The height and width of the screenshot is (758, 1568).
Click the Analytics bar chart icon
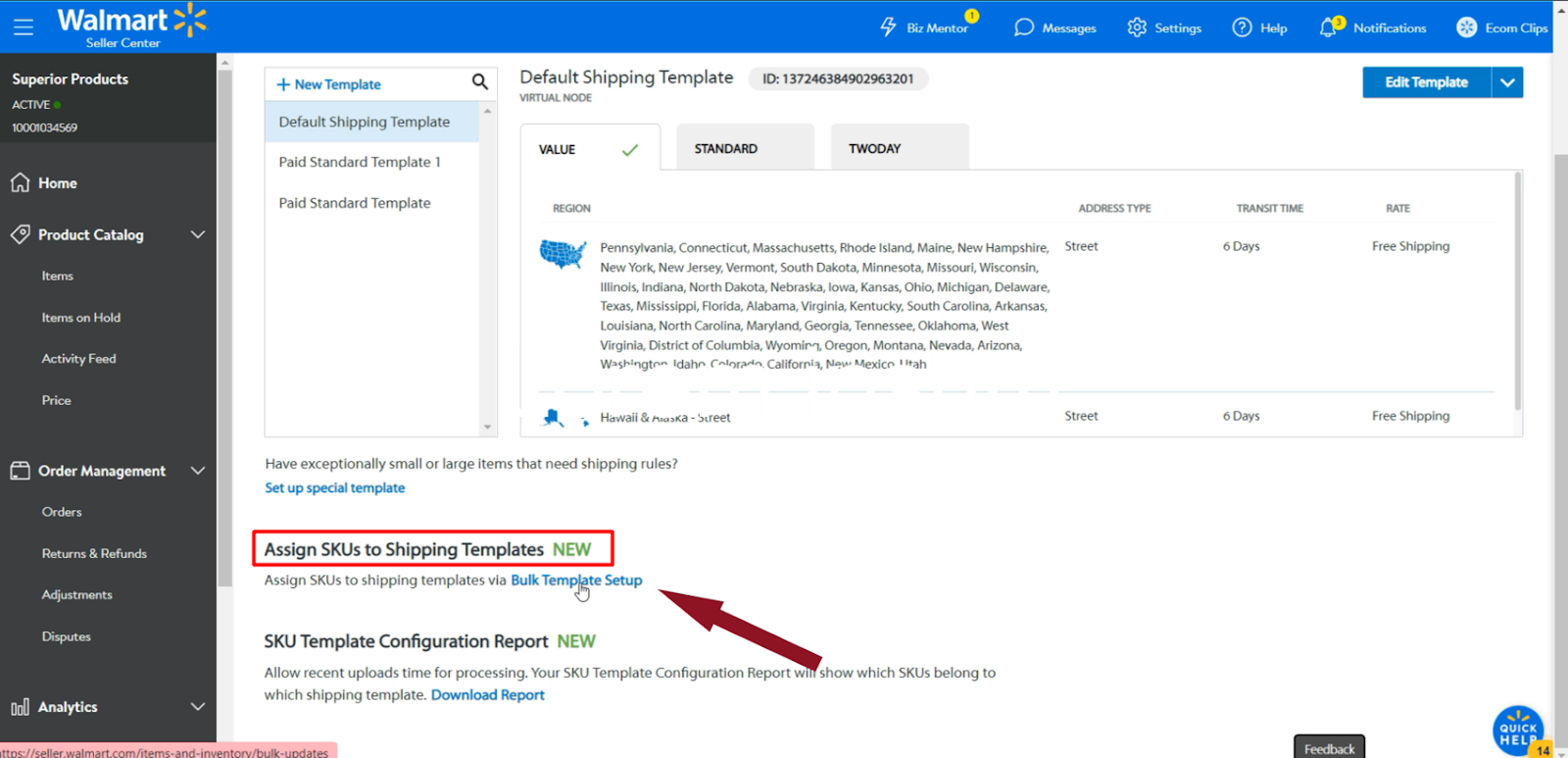click(20, 707)
